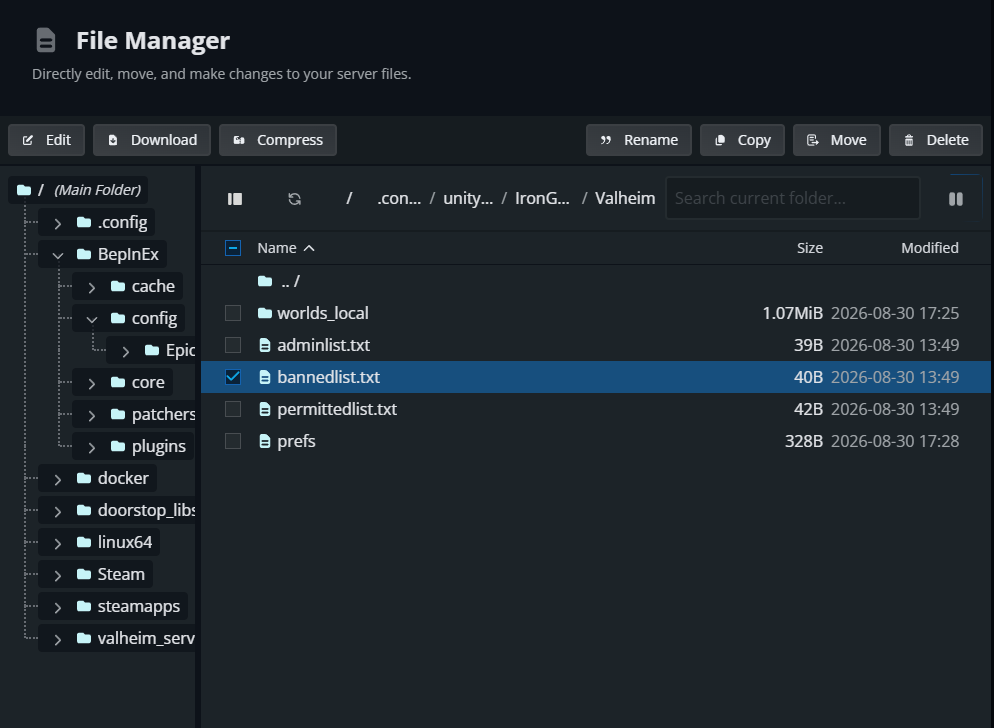
Task: Click the parent directory folder icon
Action: point(265,281)
